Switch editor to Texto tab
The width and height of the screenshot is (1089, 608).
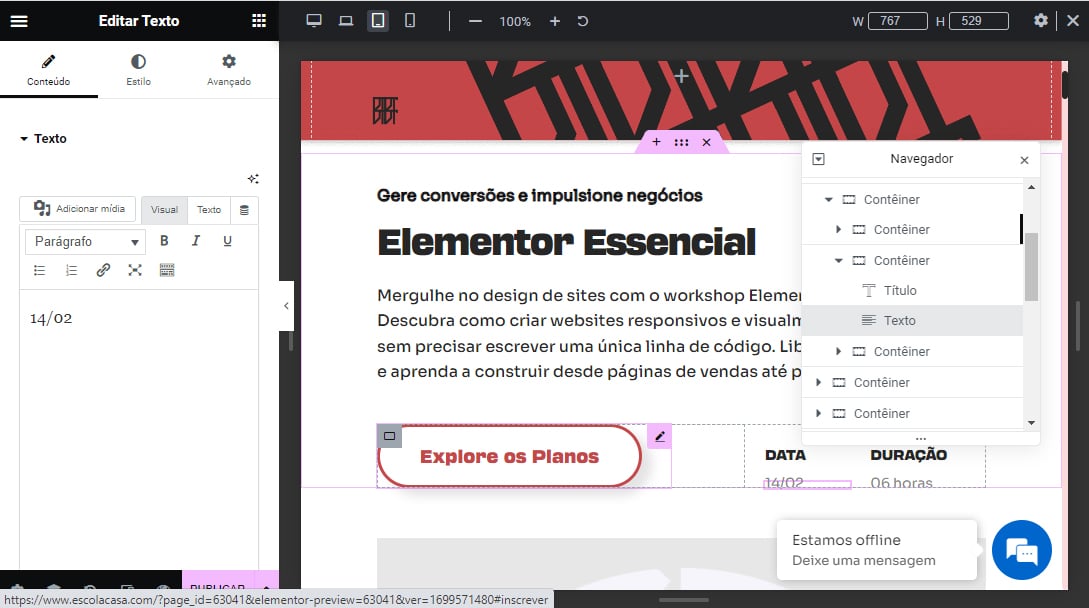(208, 210)
